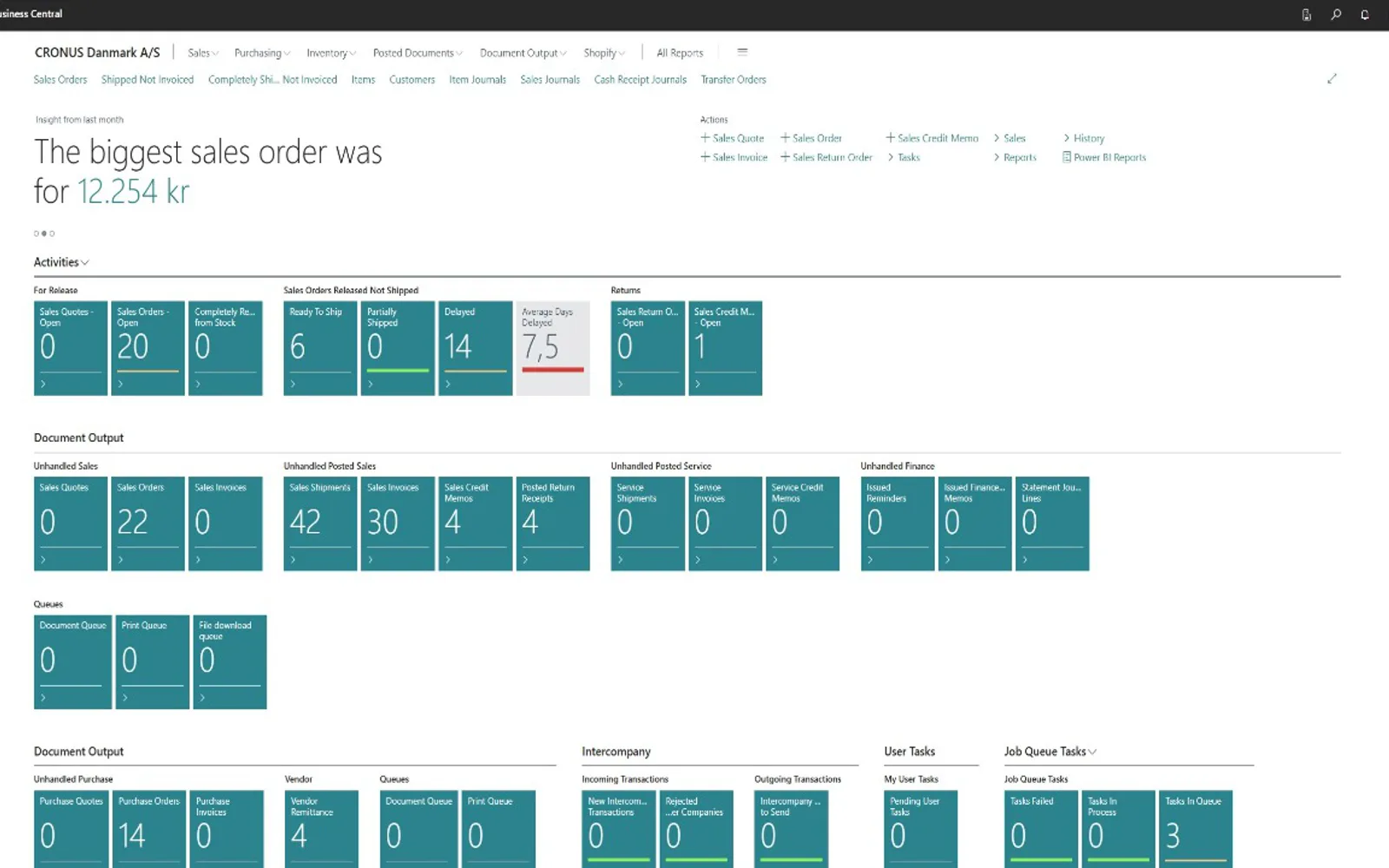Open the 12.254 kr insight amount
This screenshot has width=1389, height=868.
[134, 192]
